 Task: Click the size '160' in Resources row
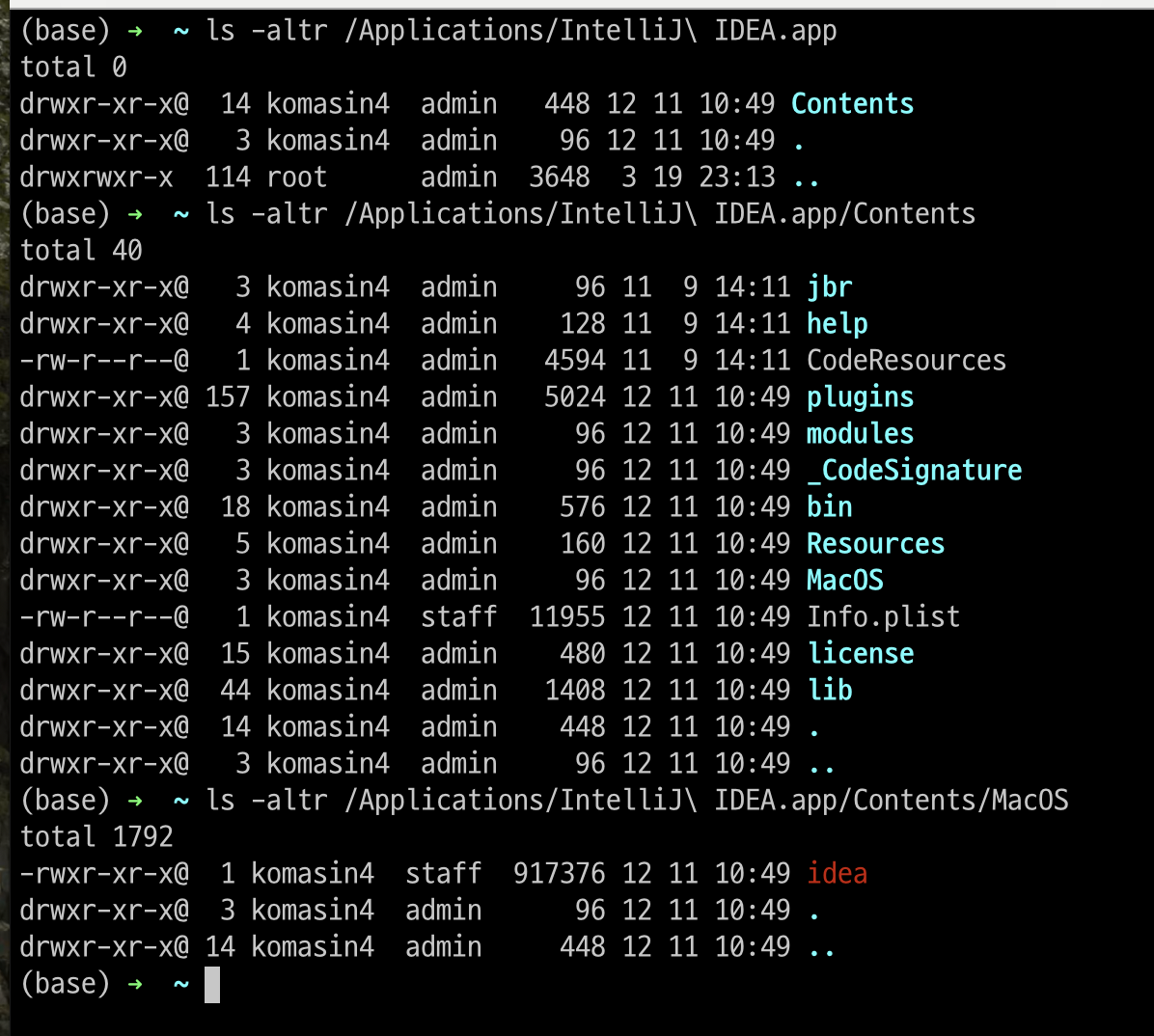[x=583, y=544]
